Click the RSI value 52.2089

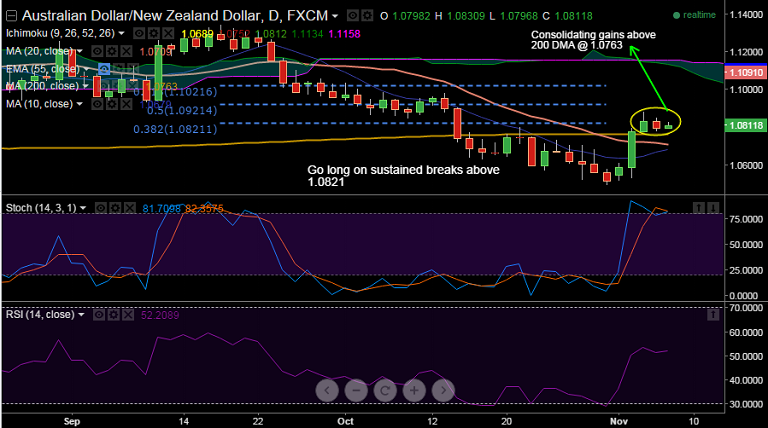(160, 315)
